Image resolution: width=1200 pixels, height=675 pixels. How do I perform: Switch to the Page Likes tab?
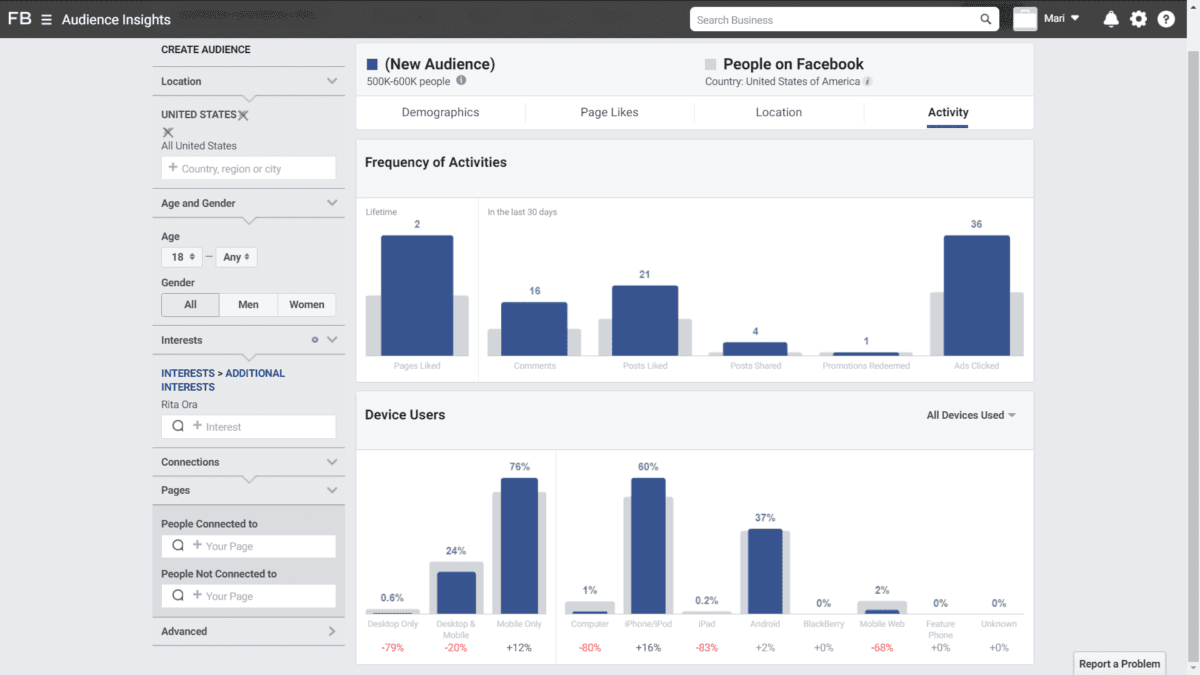pos(609,112)
